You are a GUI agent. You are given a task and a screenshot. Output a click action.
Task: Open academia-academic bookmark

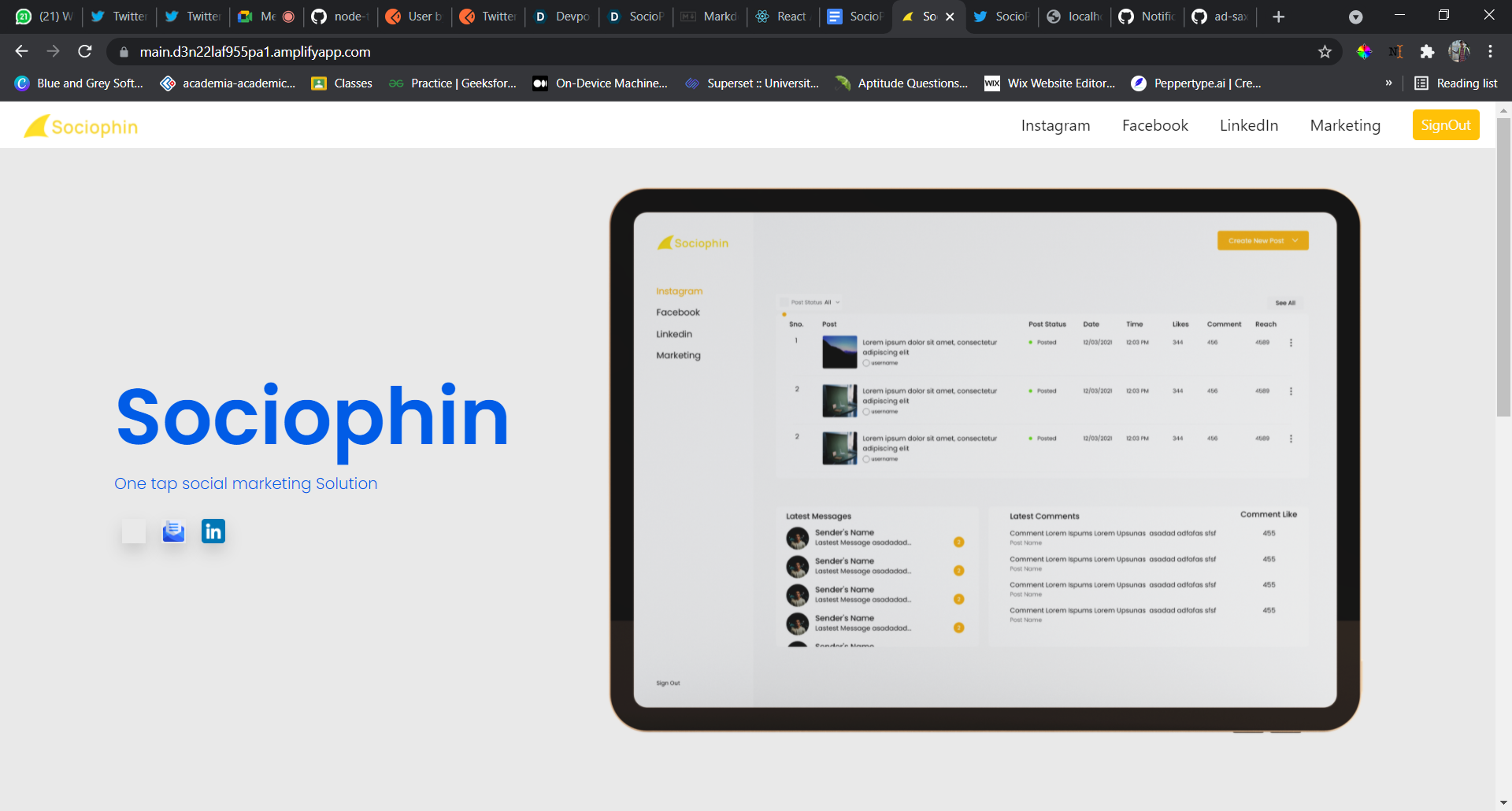click(x=228, y=83)
